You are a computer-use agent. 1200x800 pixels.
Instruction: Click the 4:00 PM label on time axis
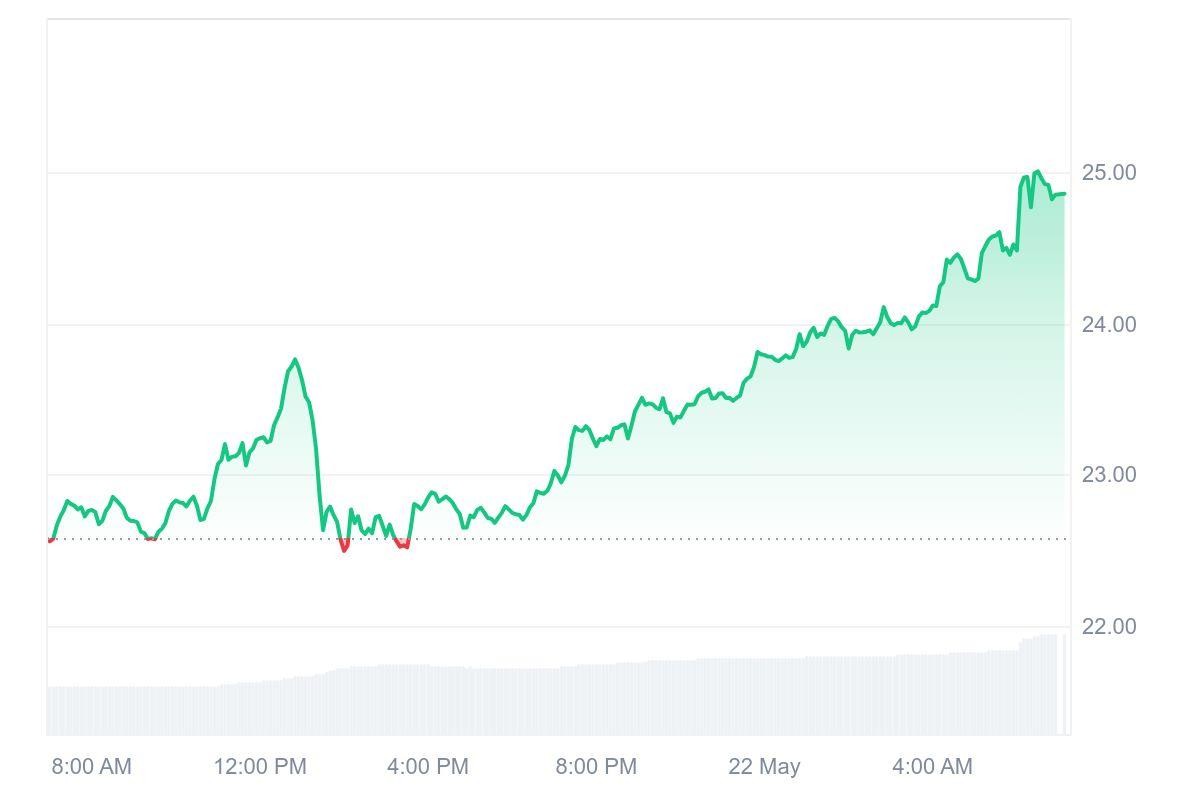coord(428,767)
